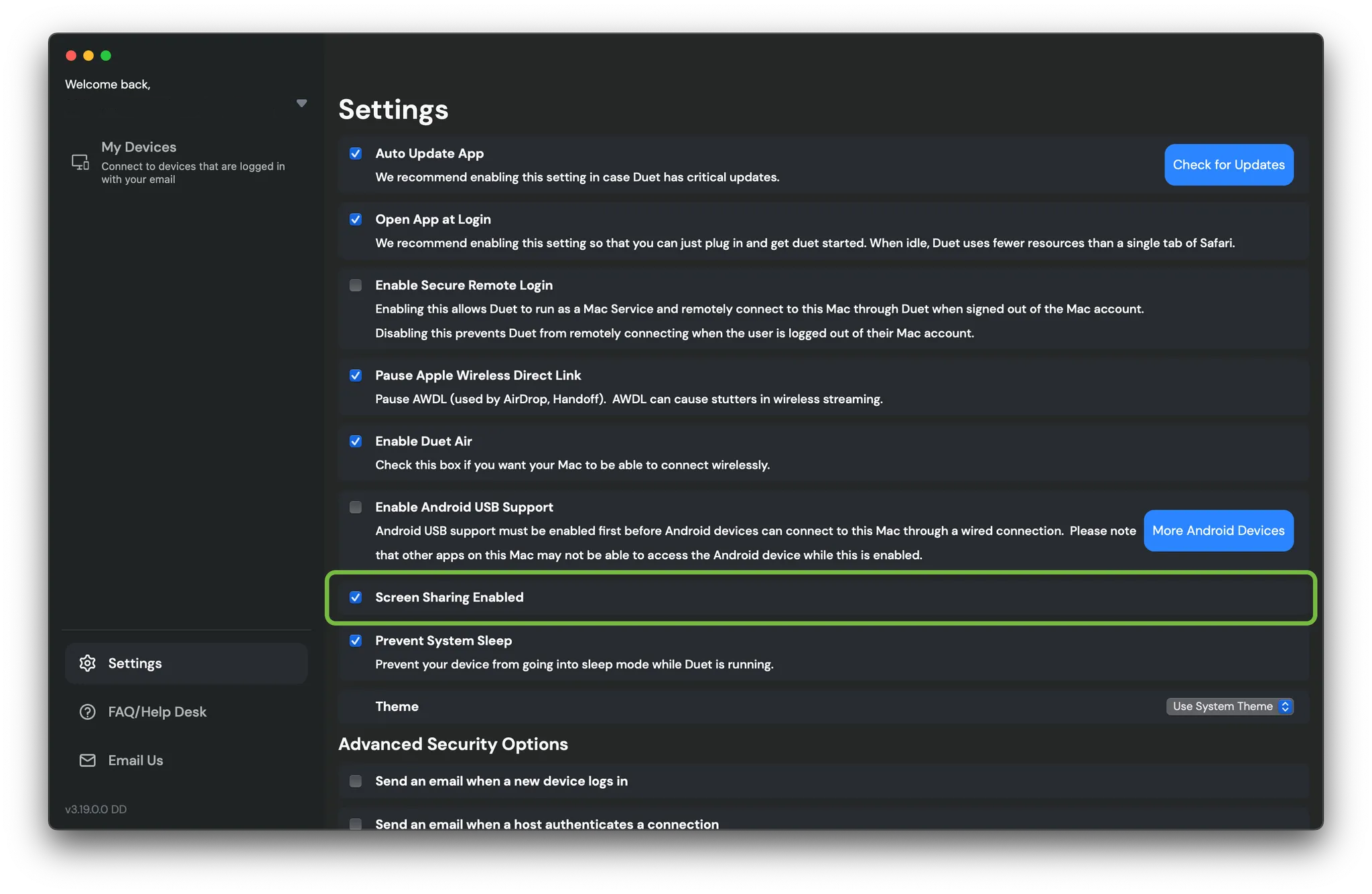Click the Settings gear icon

88,663
